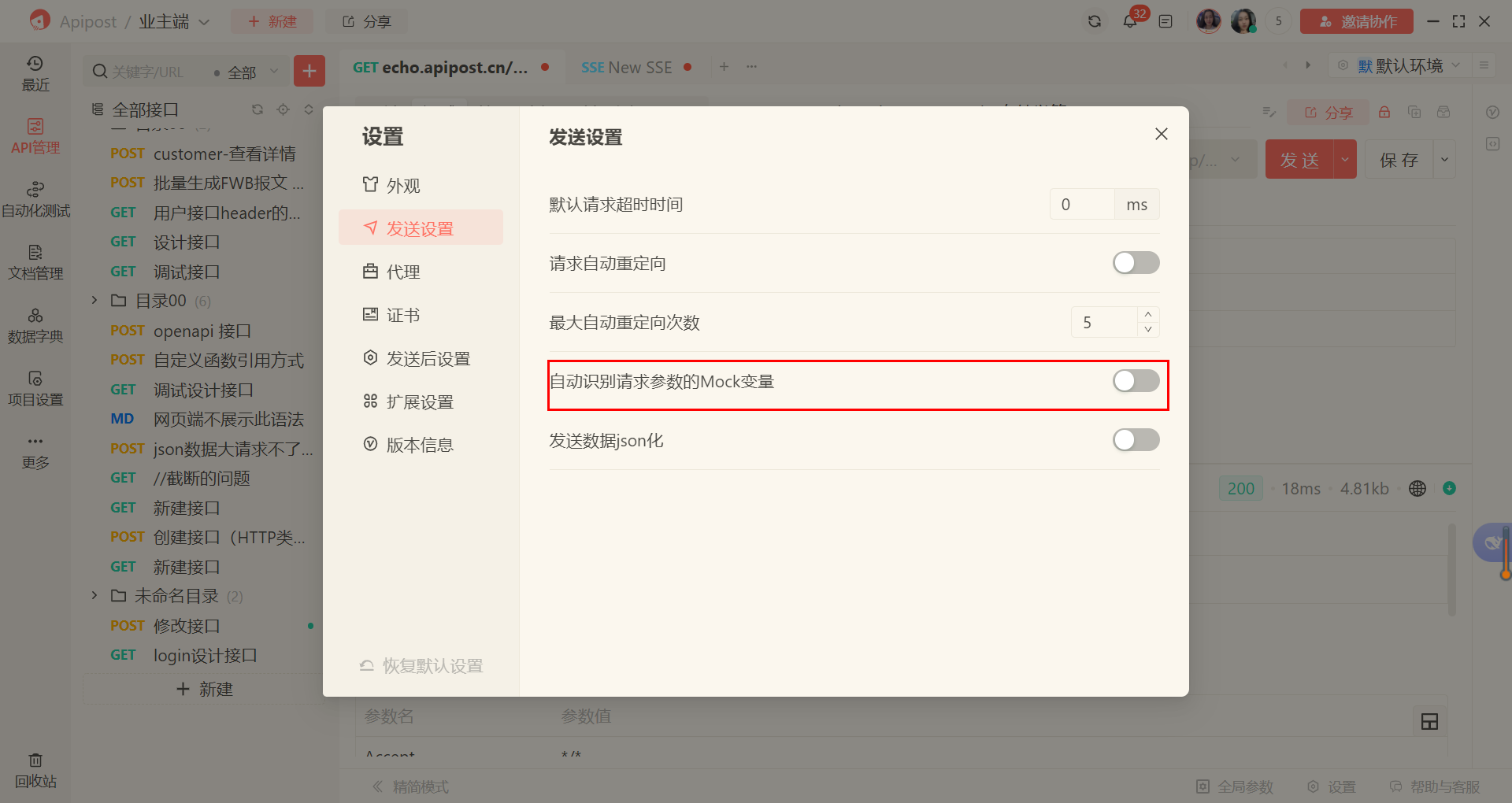The width and height of the screenshot is (1512, 803).
Task: Click the locate target icon beside 全部接口
Action: click(x=283, y=109)
